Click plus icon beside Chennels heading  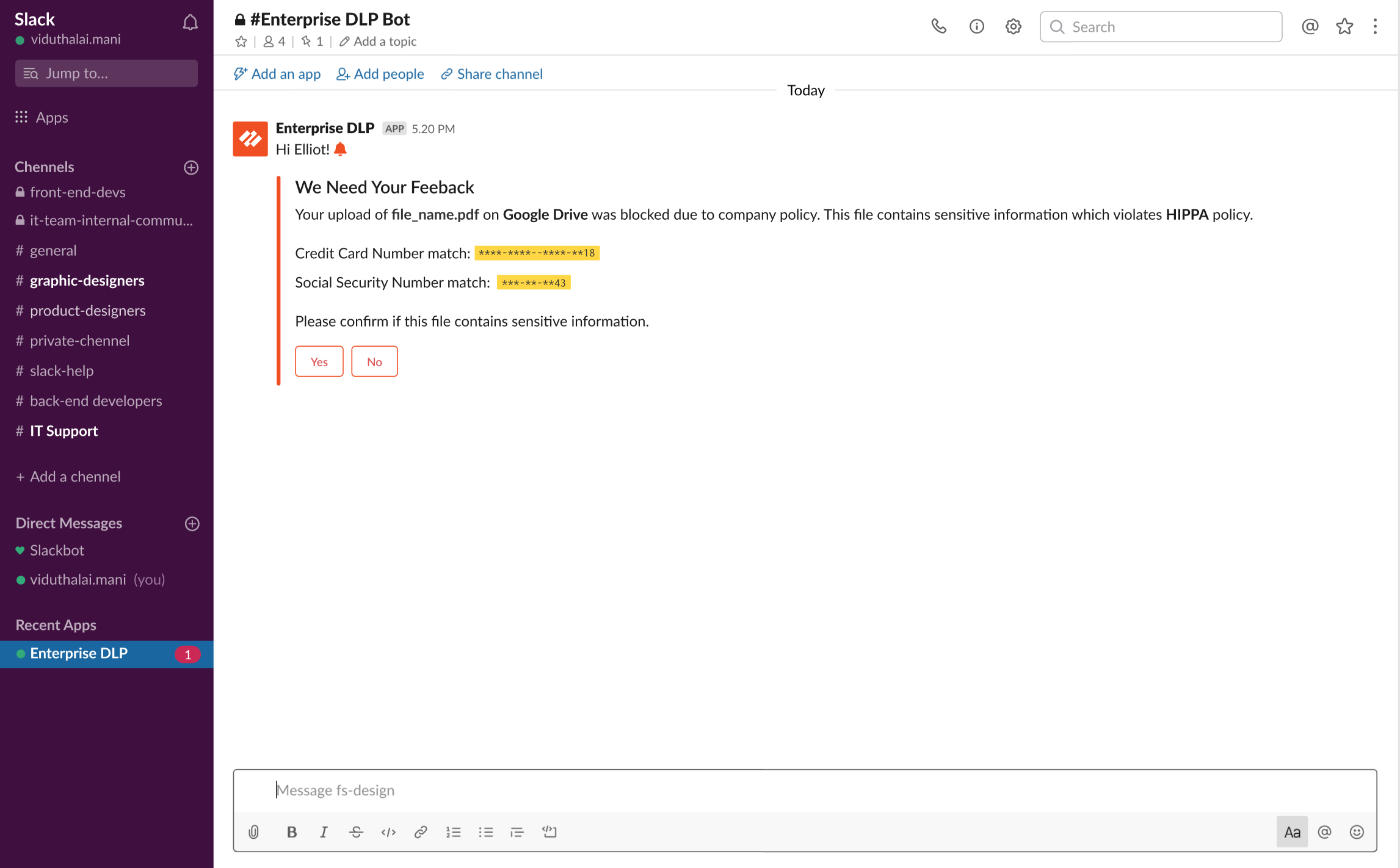click(x=191, y=167)
